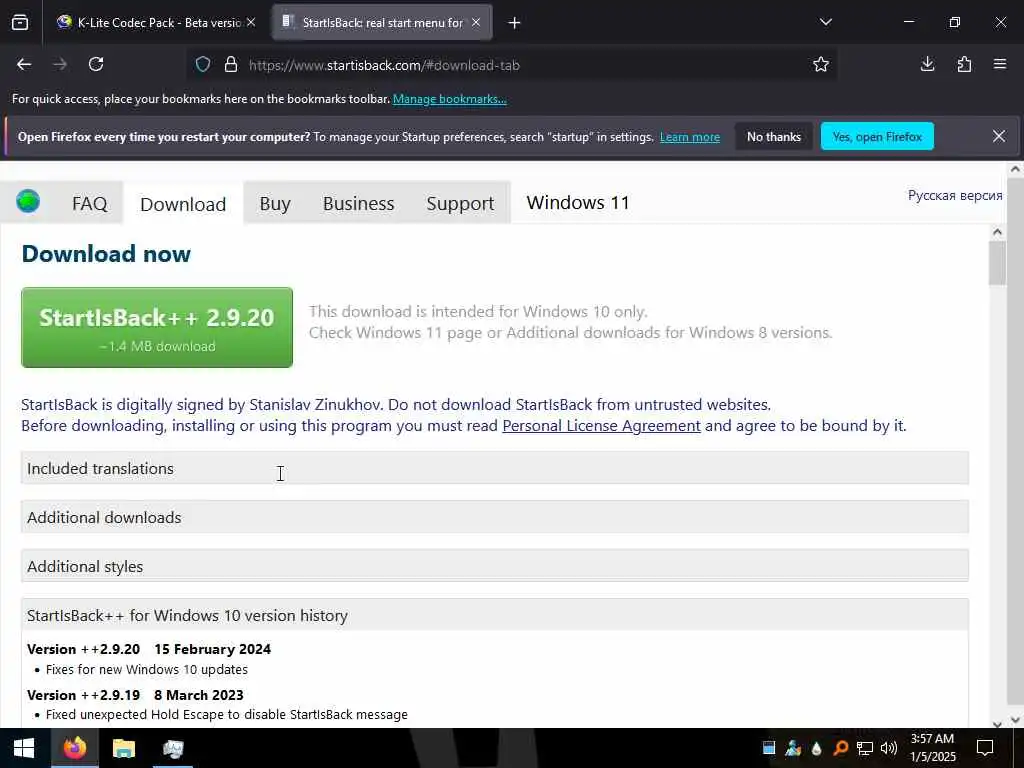Click the third taskbar app icon

tap(173, 748)
